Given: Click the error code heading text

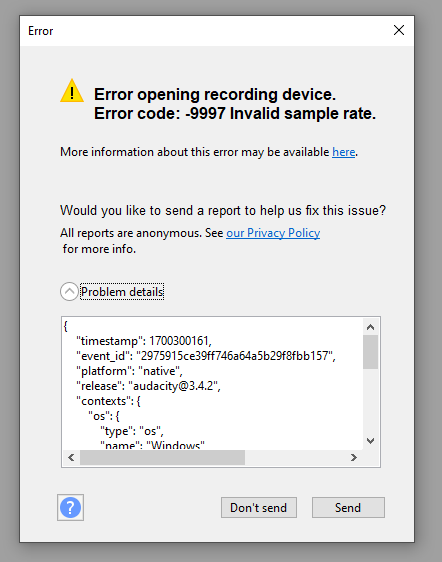Looking at the screenshot, I should point(235,114).
